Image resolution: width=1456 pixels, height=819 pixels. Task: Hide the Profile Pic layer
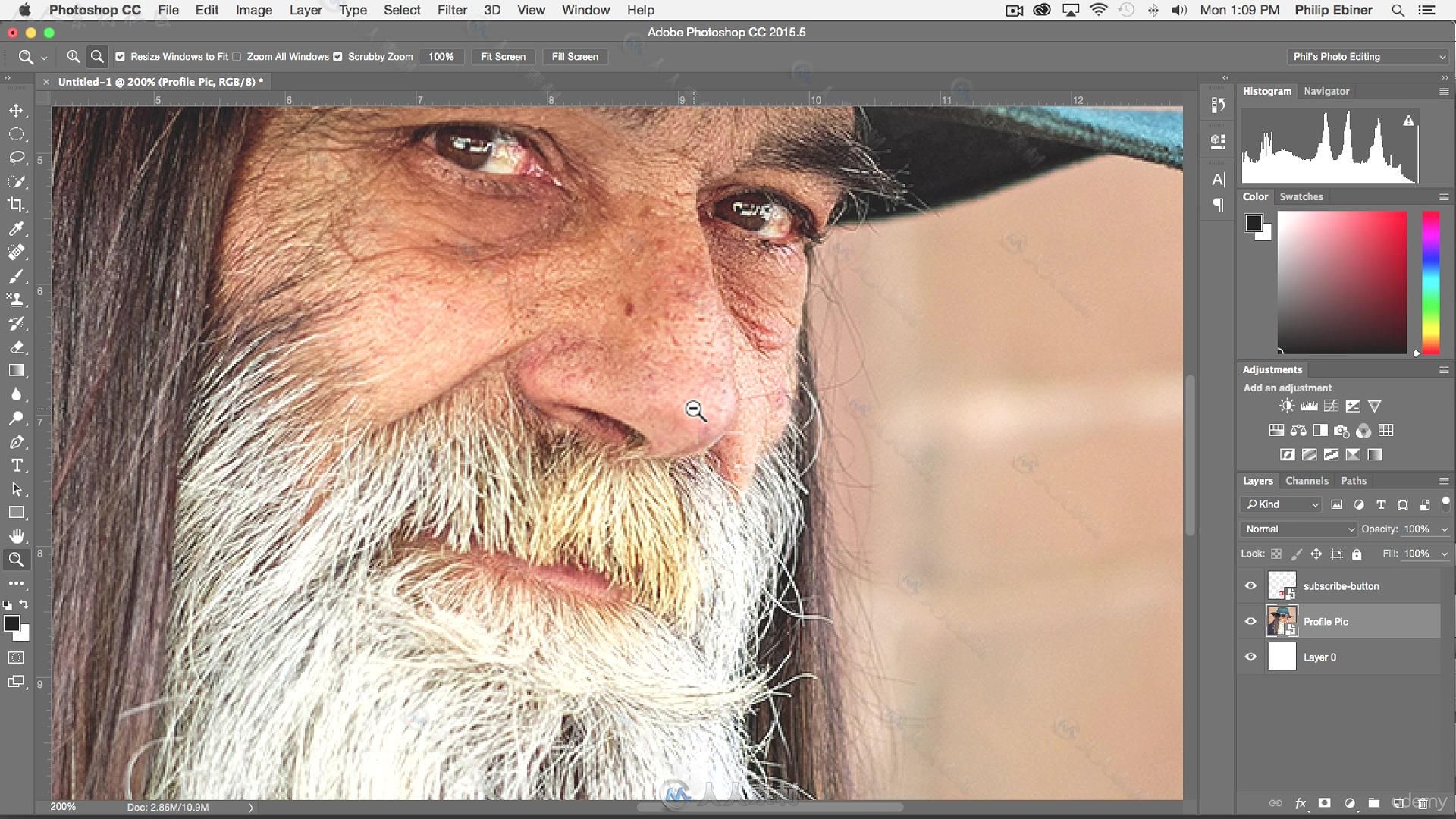[1250, 622]
